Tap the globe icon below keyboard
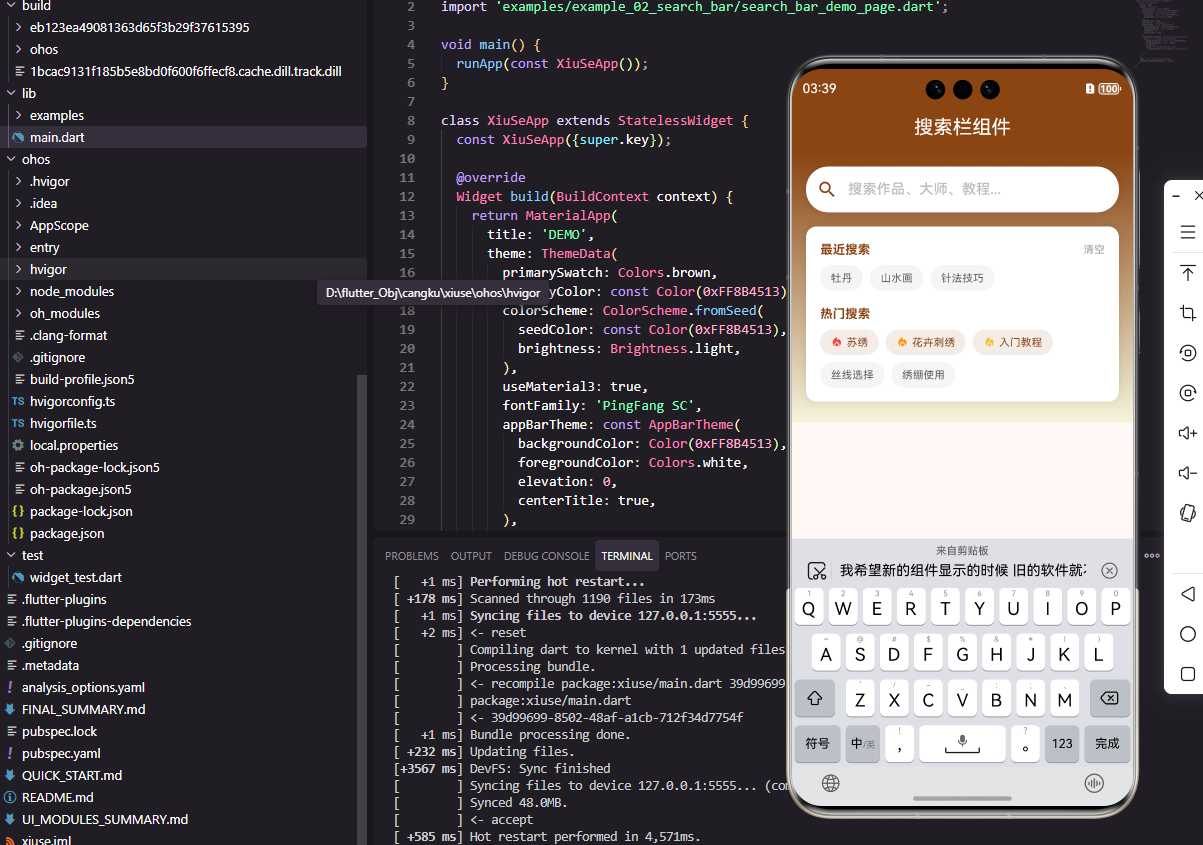The height and width of the screenshot is (845, 1203). pos(830,783)
